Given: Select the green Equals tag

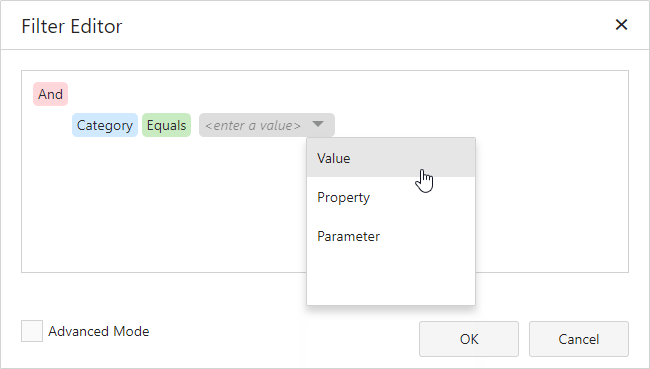Looking at the screenshot, I should pyautogui.click(x=166, y=125).
